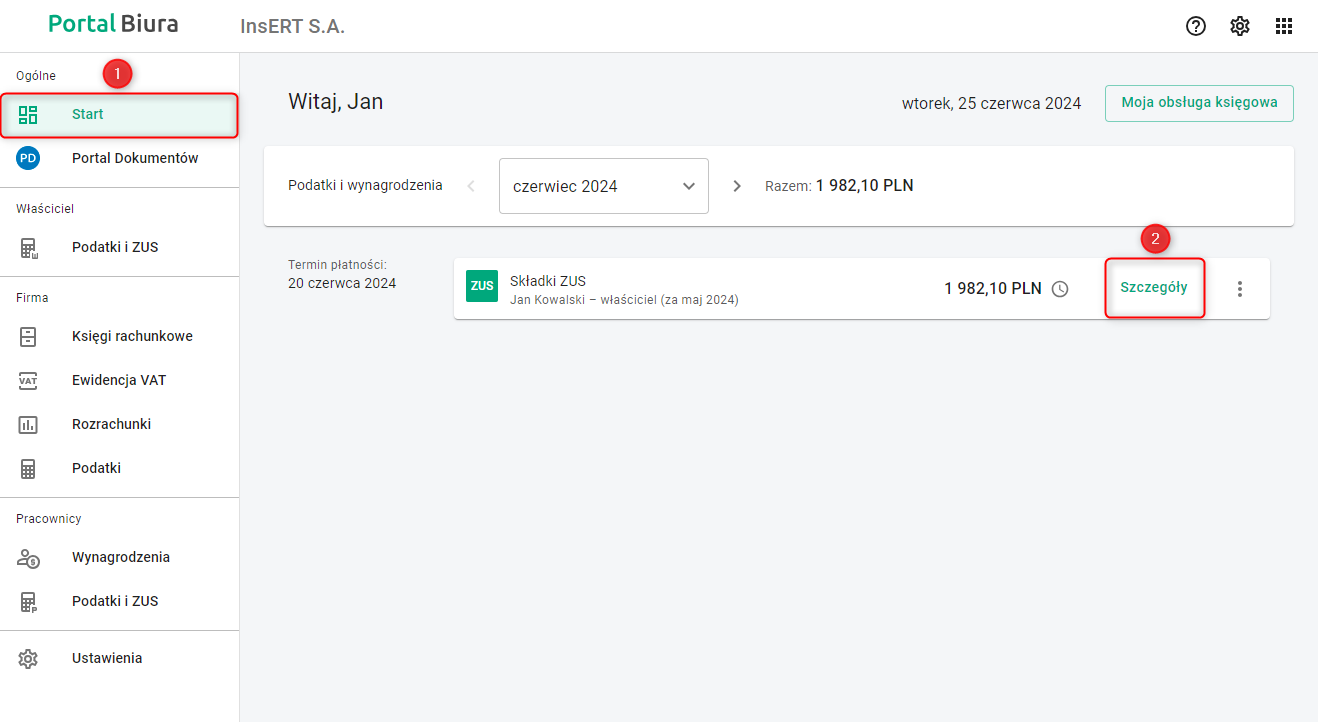Click the Księgi rachunkowe archive icon
Viewport: 1318px width, 722px height.
click(28, 336)
